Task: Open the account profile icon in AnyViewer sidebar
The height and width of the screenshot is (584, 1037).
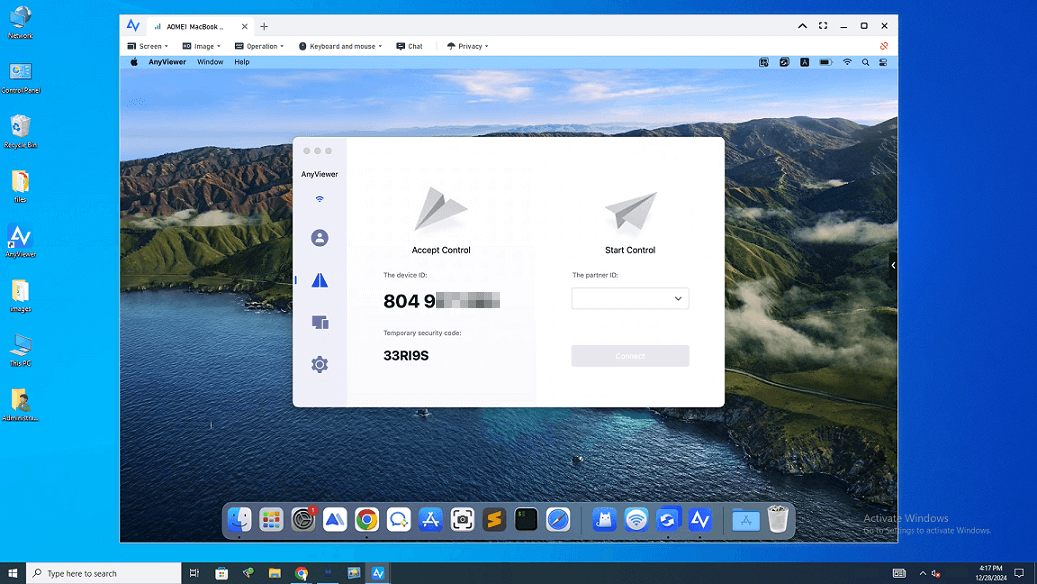Action: click(319, 238)
